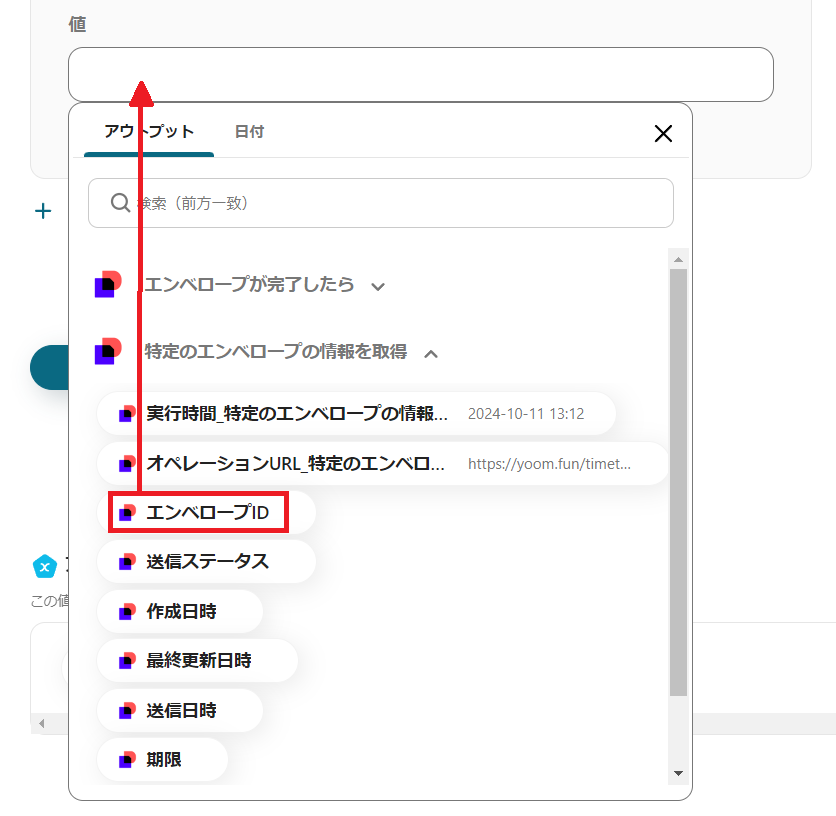Switch to the 日付 tab

tap(250, 132)
